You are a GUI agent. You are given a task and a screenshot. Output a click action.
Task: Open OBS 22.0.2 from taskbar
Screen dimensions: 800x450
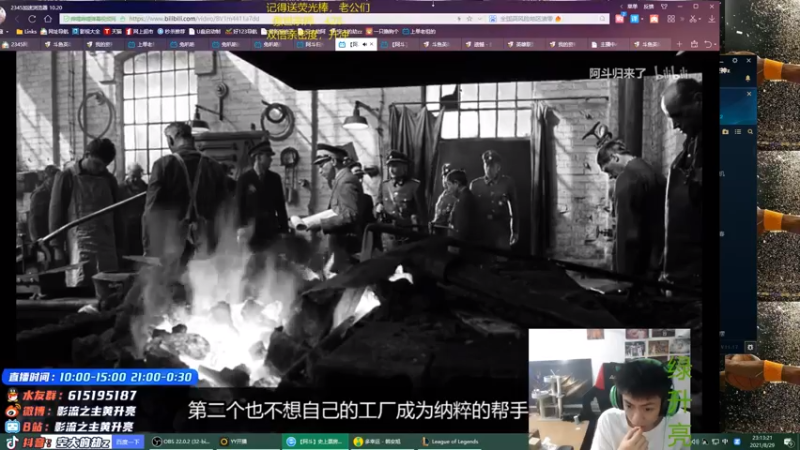180,442
